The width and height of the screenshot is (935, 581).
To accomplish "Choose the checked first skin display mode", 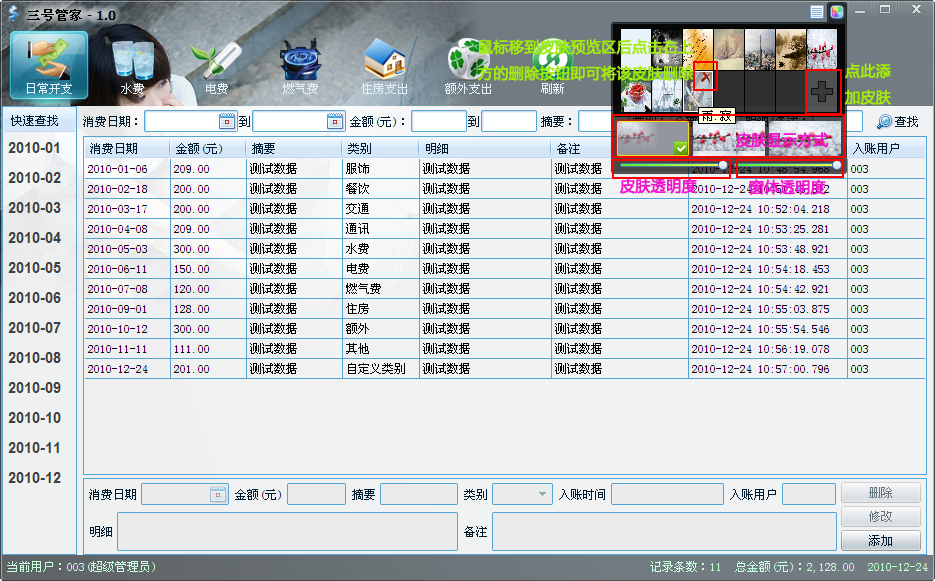I will (x=652, y=138).
